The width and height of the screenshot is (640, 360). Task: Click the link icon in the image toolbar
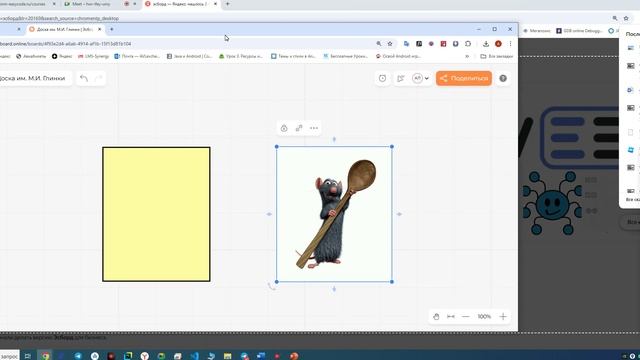click(299, 128)
